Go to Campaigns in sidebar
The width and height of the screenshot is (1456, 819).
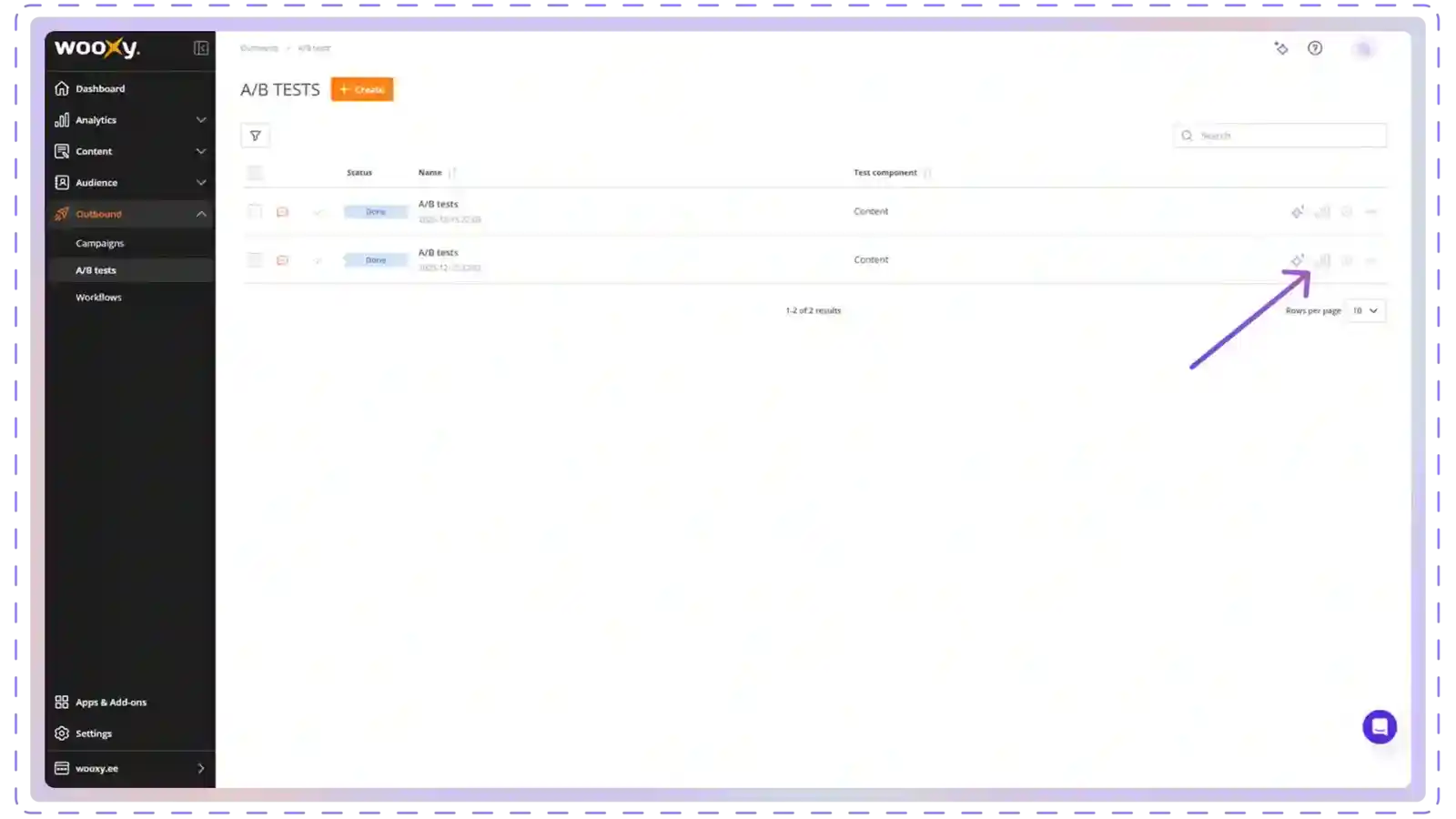click(x=100, y=244)
